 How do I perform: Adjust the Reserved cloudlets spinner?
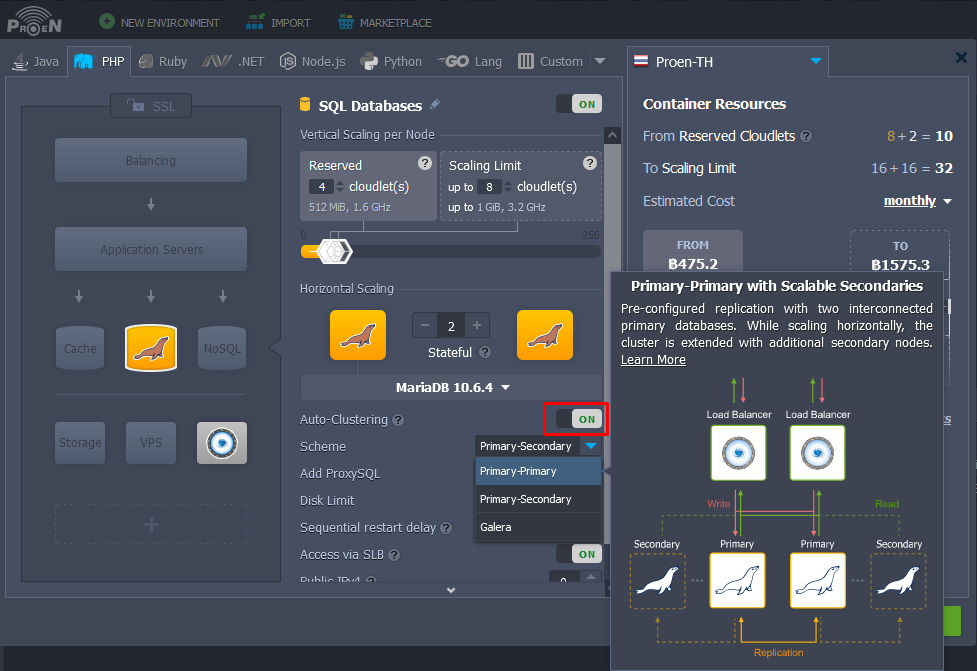coord(340,186)
